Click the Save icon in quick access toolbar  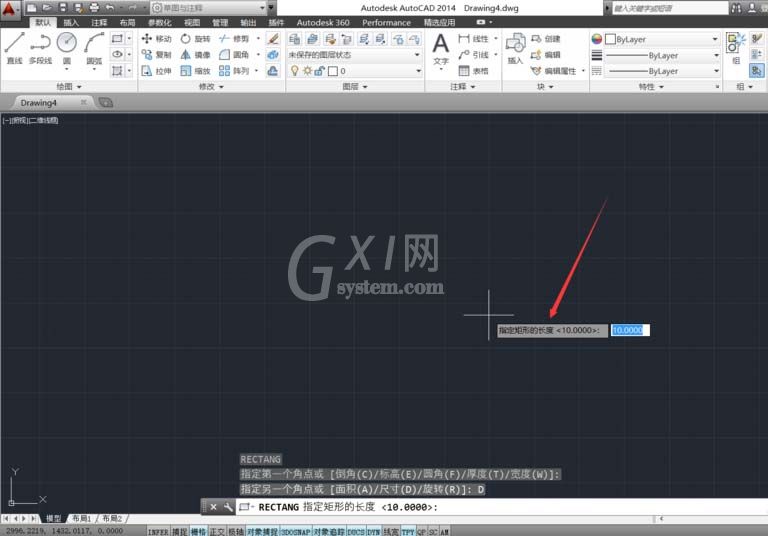pyautogui.click(x=63, y=7)
